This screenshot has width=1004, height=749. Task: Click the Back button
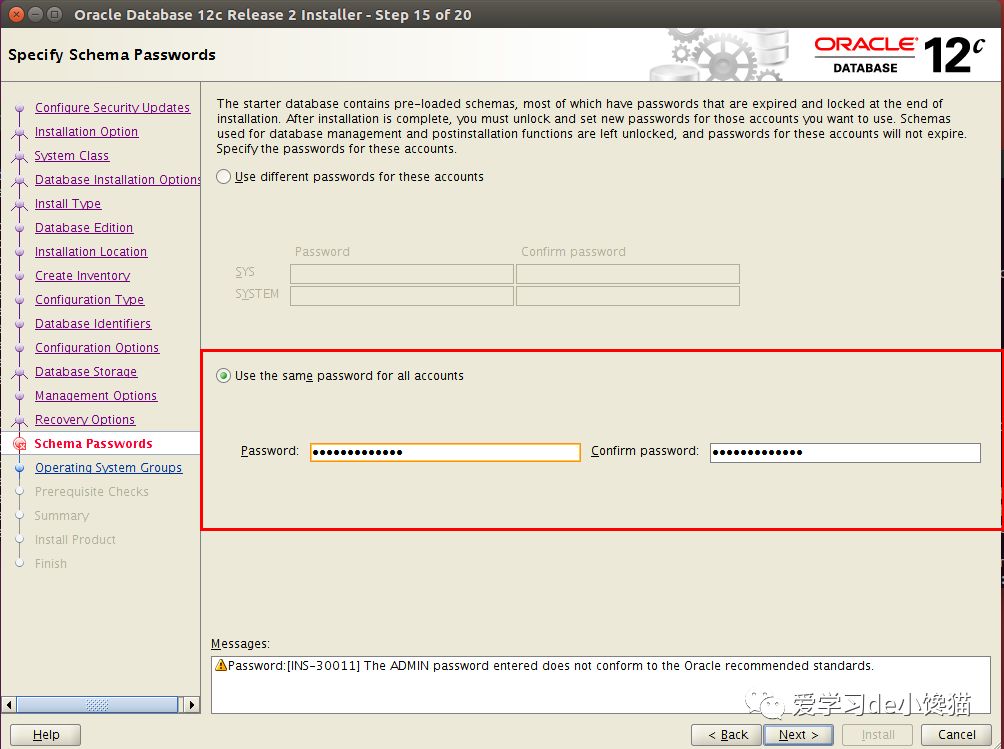coord(727,735)
